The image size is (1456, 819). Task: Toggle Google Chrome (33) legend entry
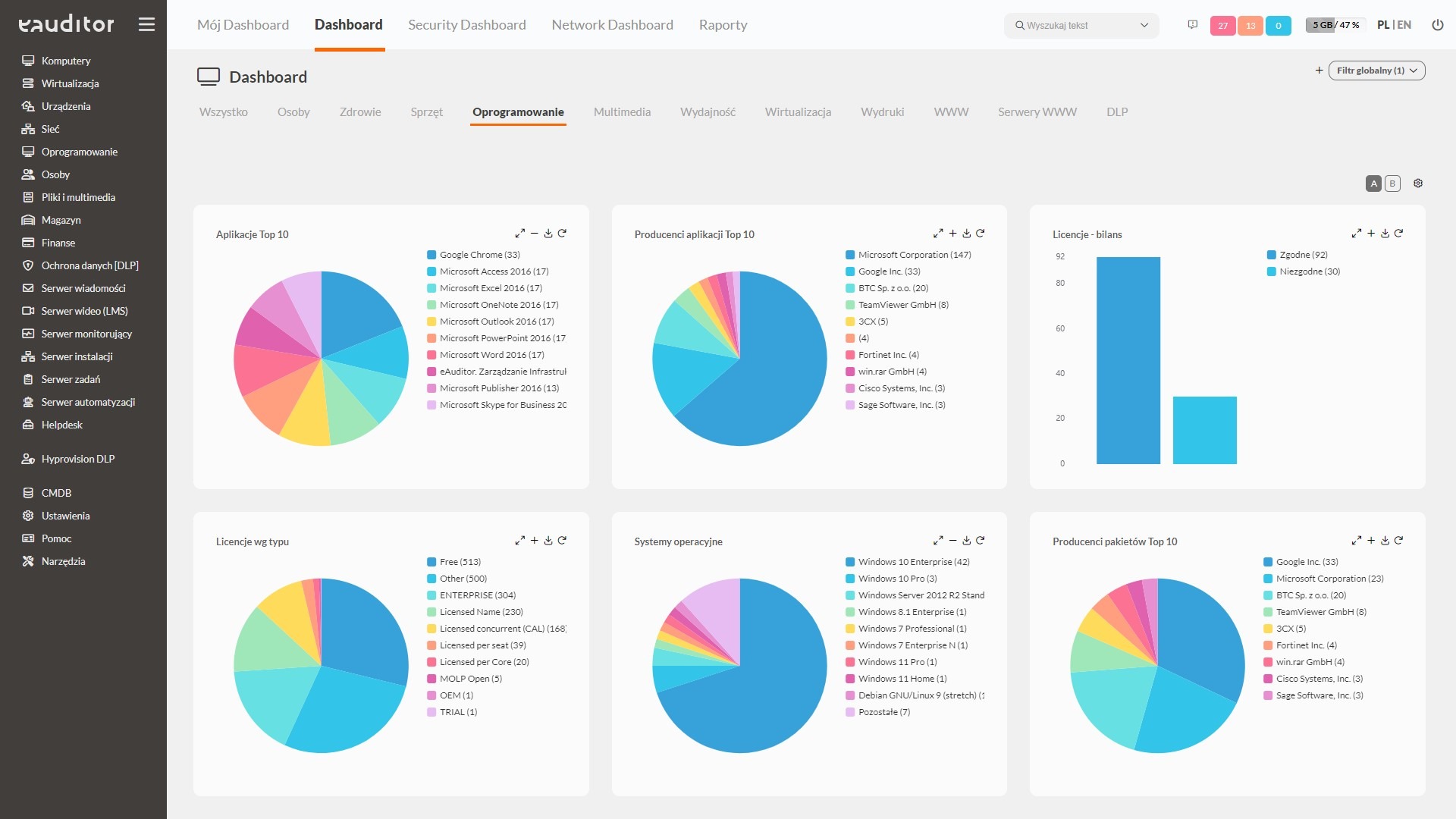(473, 255)
